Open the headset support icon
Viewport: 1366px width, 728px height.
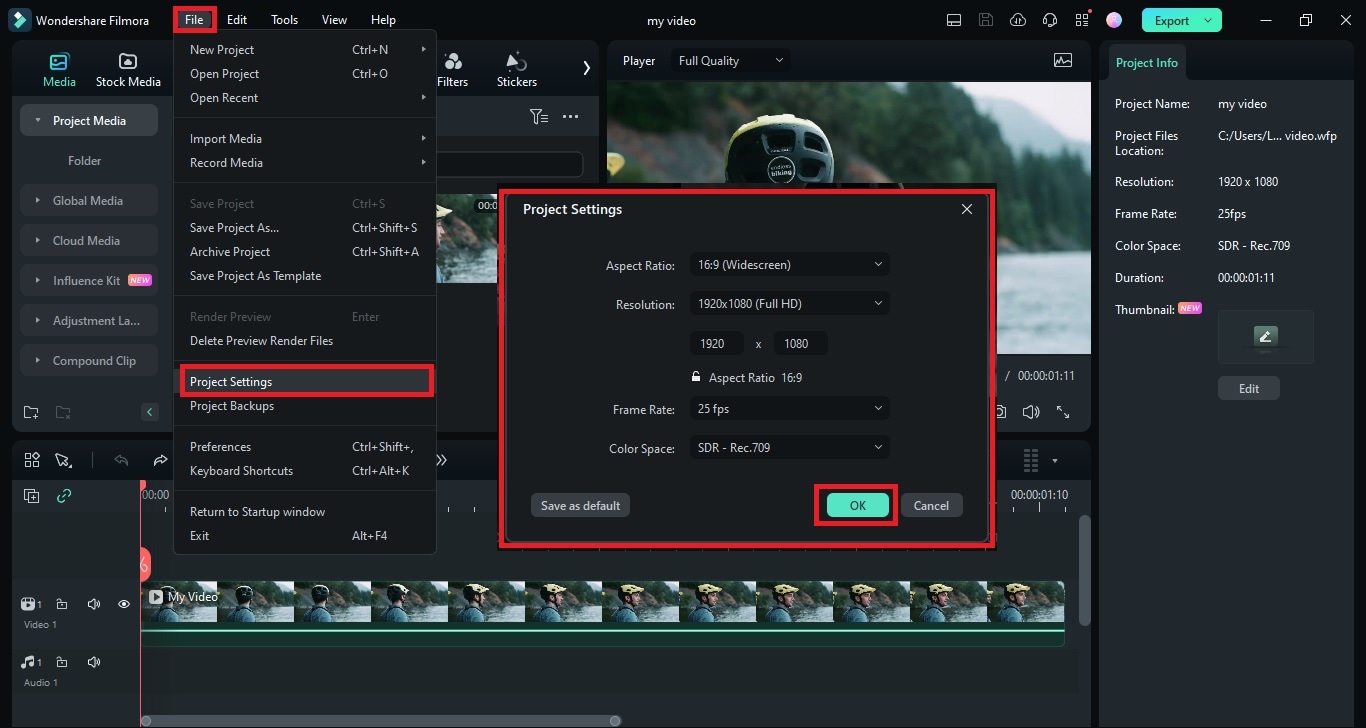click(1050, 20)
